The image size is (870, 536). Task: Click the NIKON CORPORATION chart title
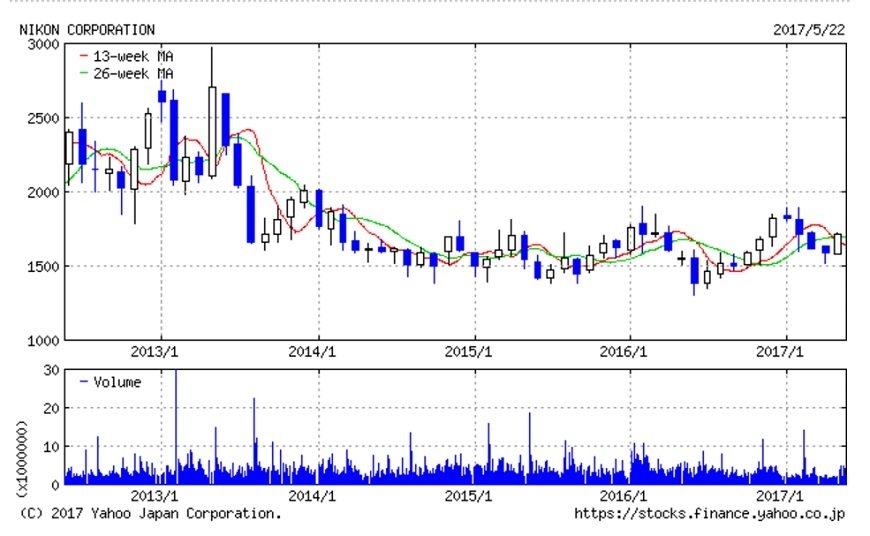88,30
